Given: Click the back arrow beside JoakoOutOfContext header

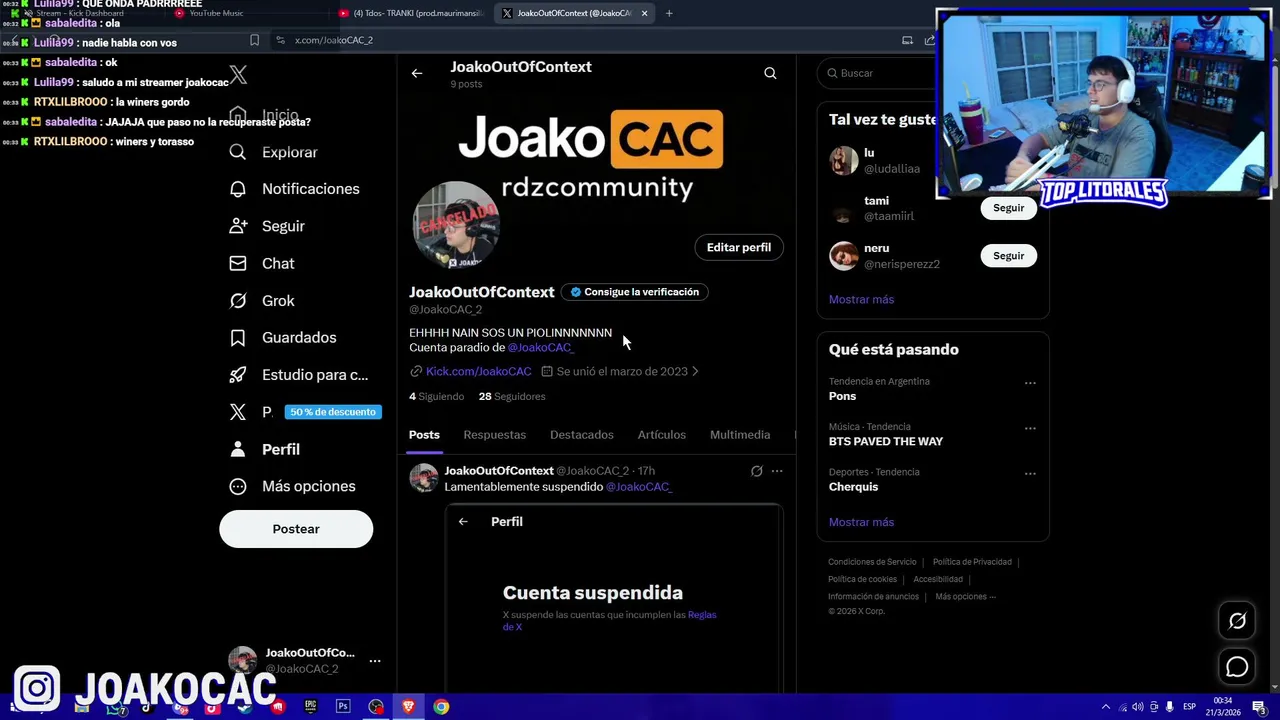Looking at the screenshot, I should pos(417,73).
